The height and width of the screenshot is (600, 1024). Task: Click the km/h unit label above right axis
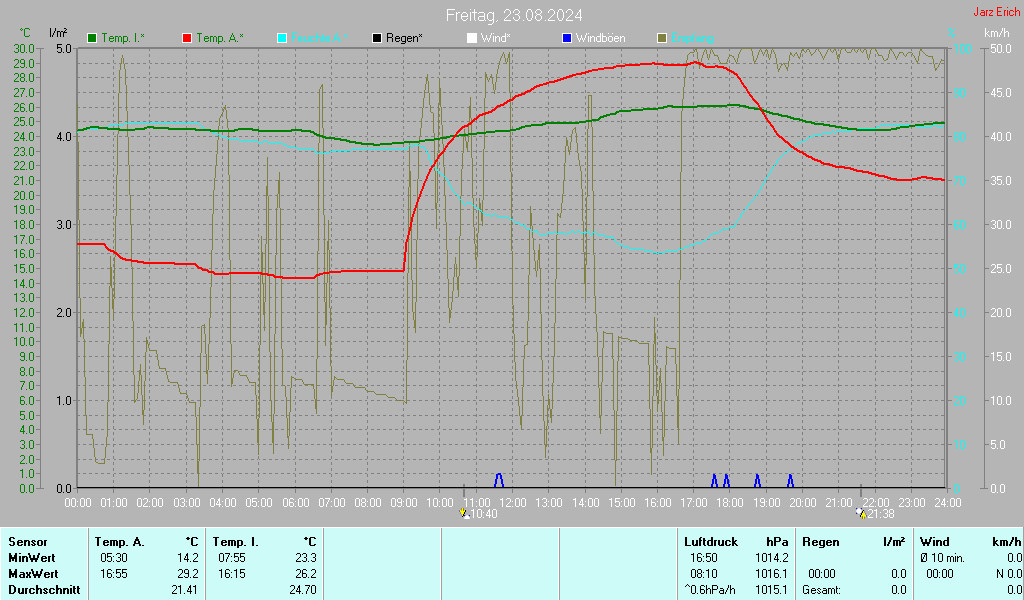point(996,33)
